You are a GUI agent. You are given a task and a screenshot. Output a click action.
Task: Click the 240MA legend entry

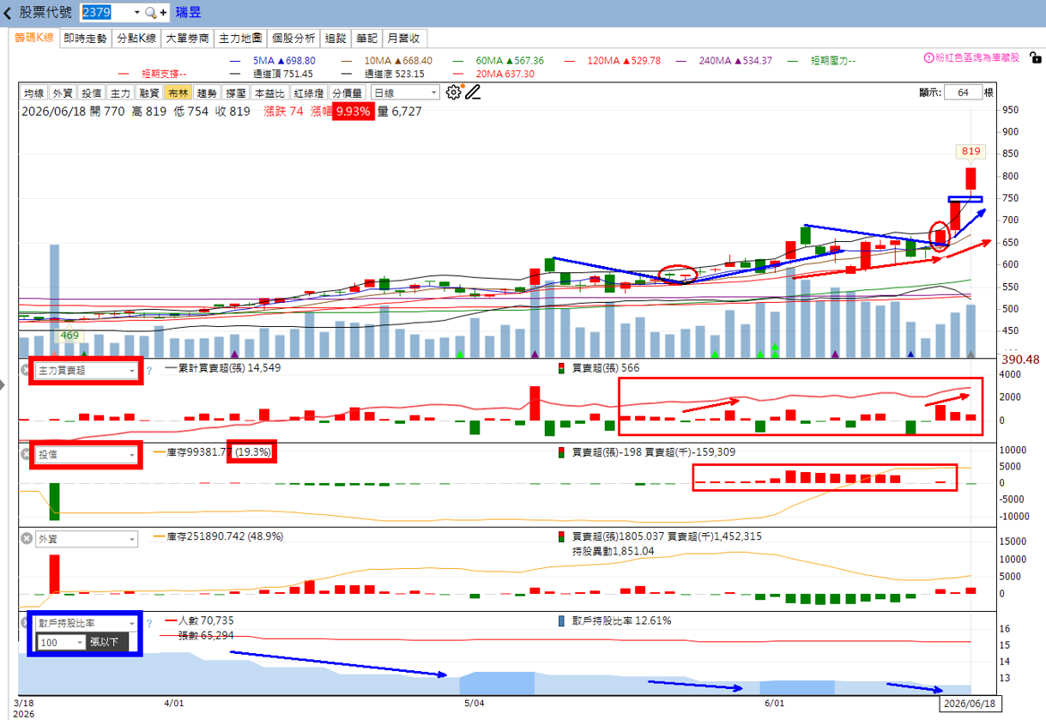[724, 60]
